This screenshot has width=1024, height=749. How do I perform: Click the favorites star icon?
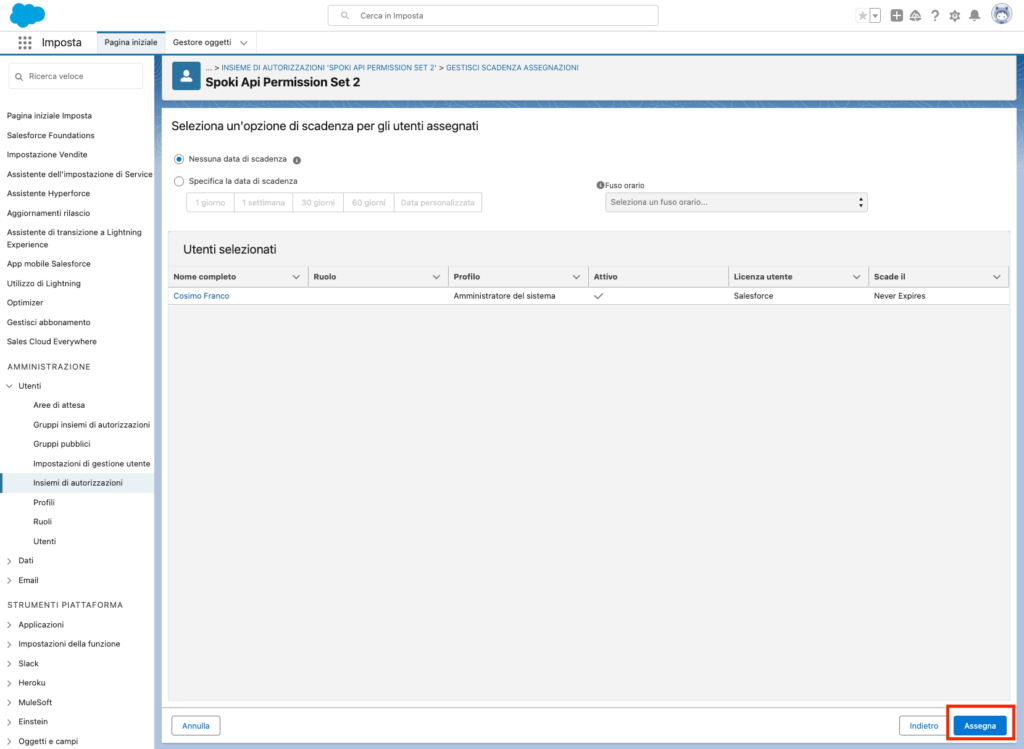coord(862,16)
